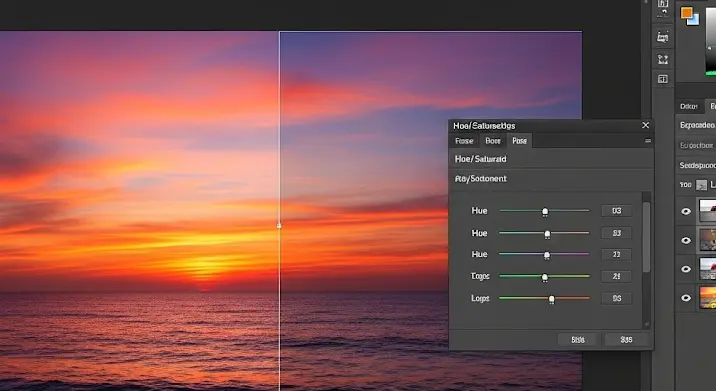Click the Seedepooo panel row
716x391 pixels.
click(x=696, y=165)
